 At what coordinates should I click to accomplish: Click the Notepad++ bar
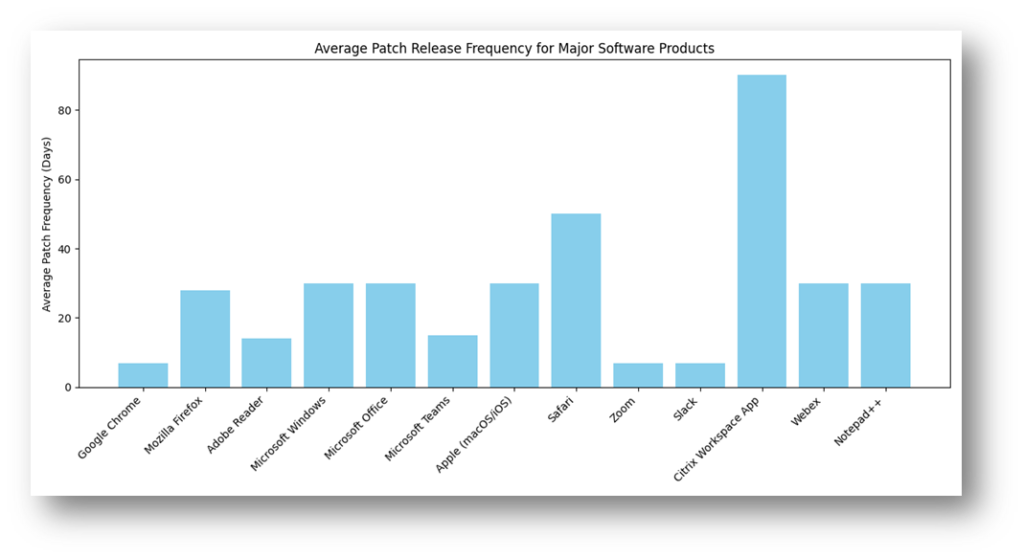click(x=886, y=335)
